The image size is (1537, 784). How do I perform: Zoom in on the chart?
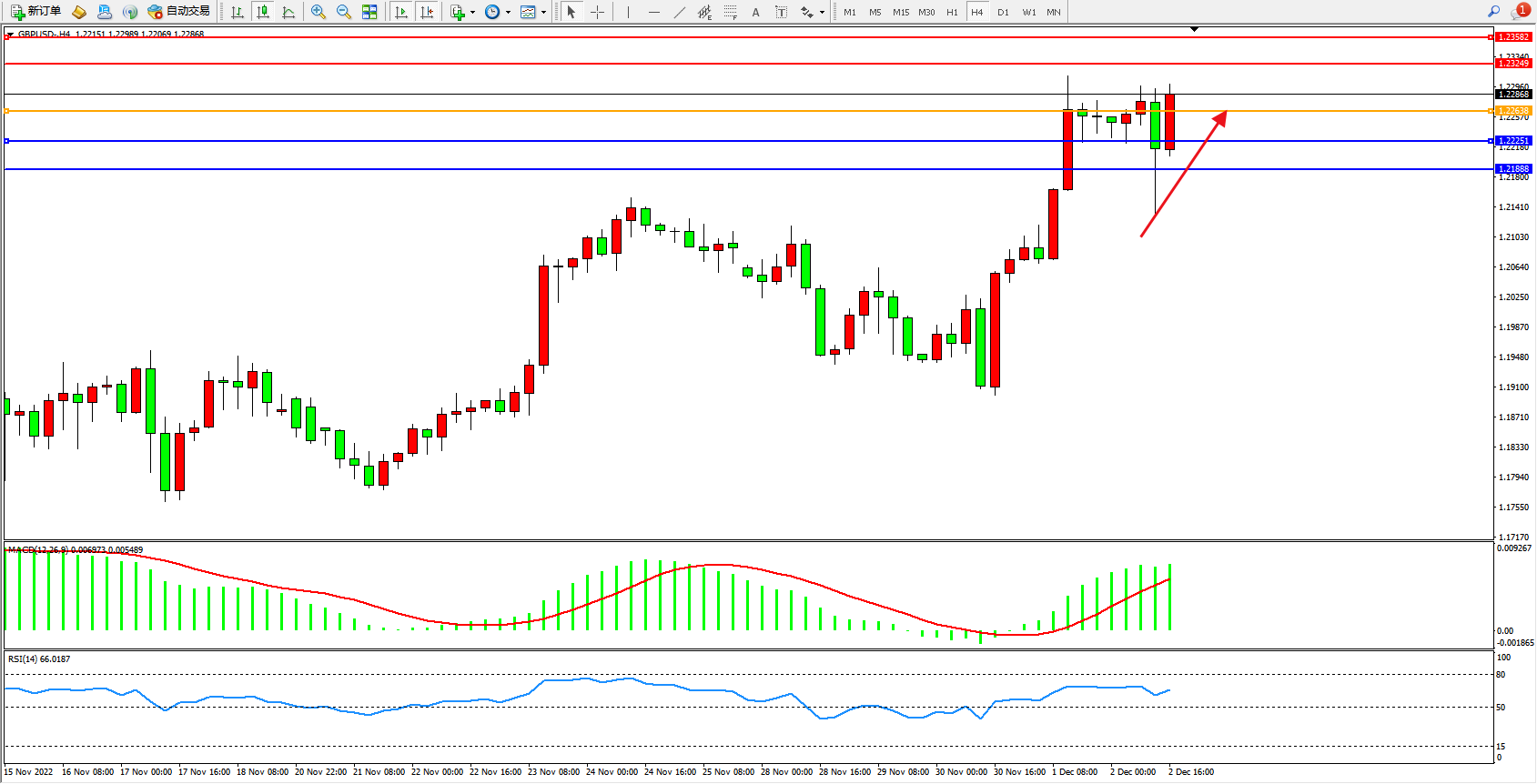319,12
